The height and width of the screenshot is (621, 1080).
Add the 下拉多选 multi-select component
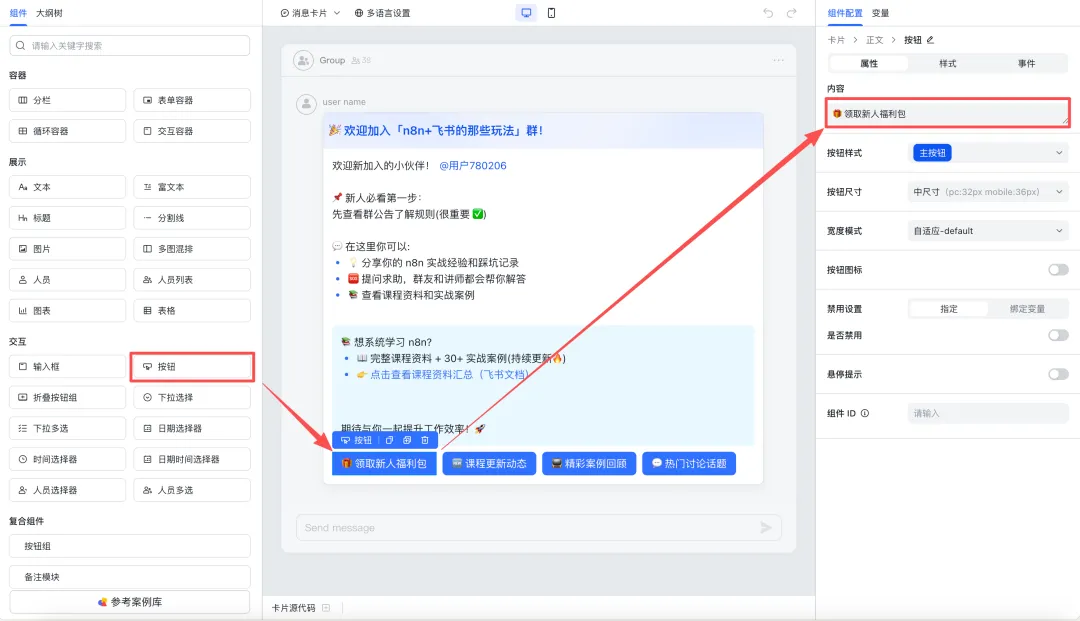68,428
